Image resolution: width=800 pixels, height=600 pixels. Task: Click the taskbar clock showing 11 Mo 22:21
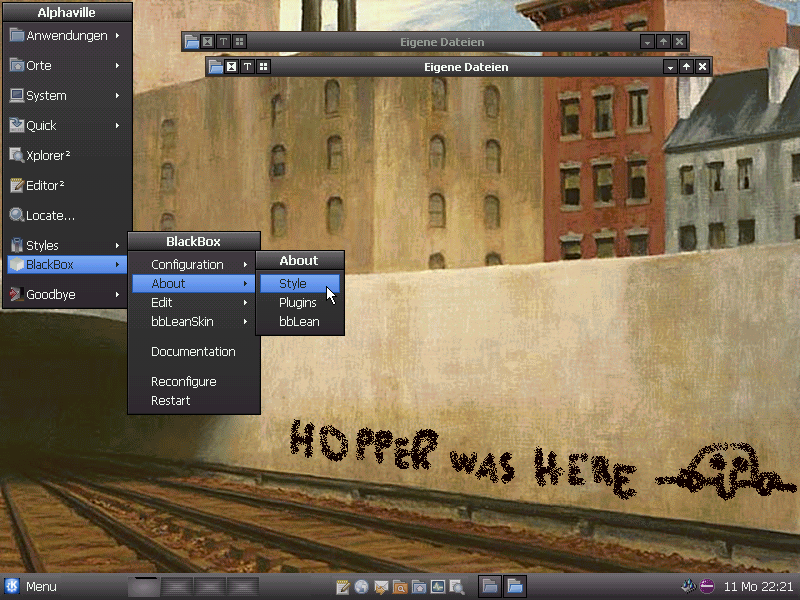[x=759, y=587]
